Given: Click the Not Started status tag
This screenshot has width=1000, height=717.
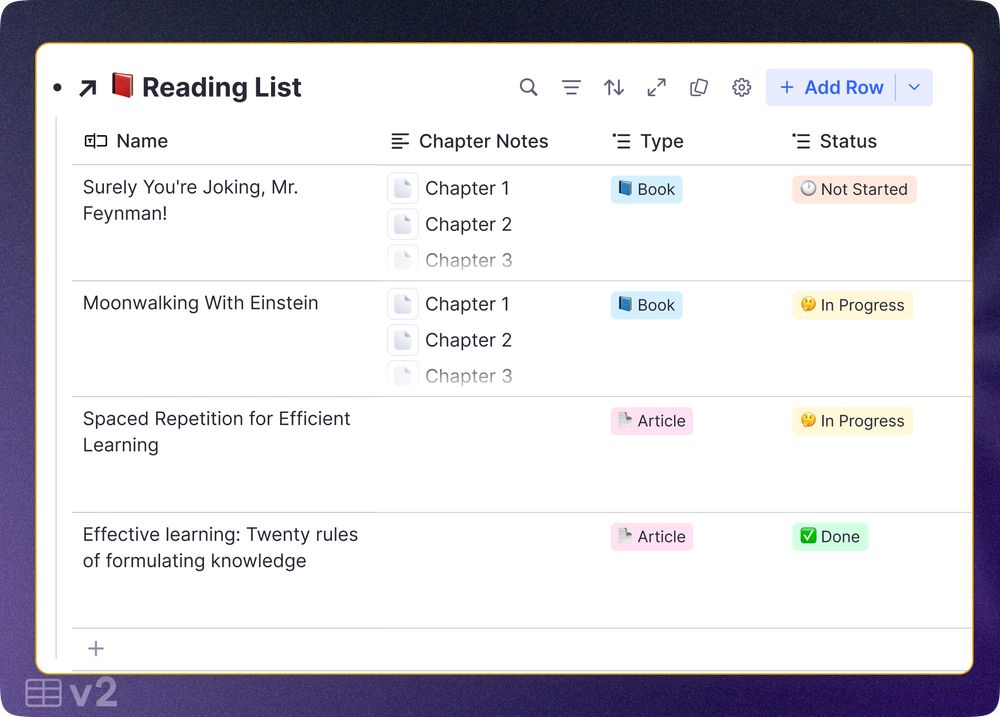Looking at the screenshot, I should [x=854, y=189].
